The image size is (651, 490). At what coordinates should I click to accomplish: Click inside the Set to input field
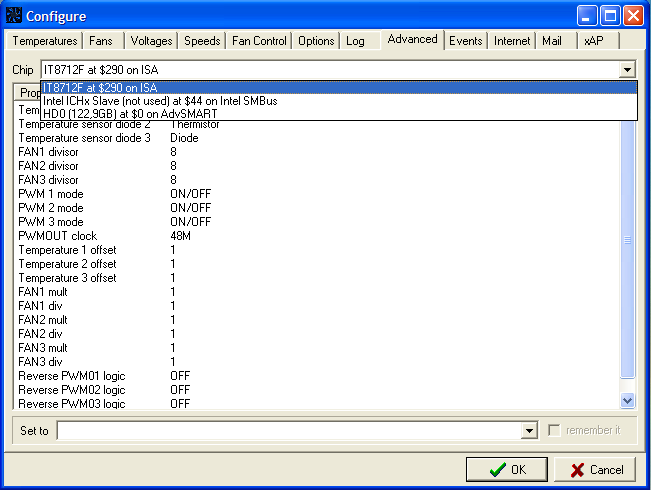pos(289,431)
